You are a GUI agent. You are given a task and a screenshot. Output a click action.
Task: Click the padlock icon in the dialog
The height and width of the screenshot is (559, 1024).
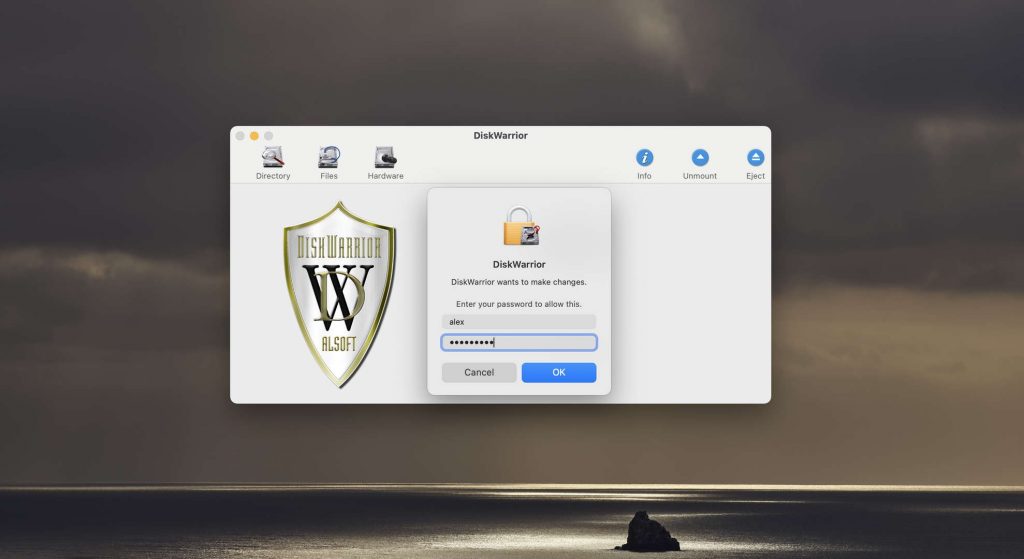pyautogui.click(x=520, y=226)
